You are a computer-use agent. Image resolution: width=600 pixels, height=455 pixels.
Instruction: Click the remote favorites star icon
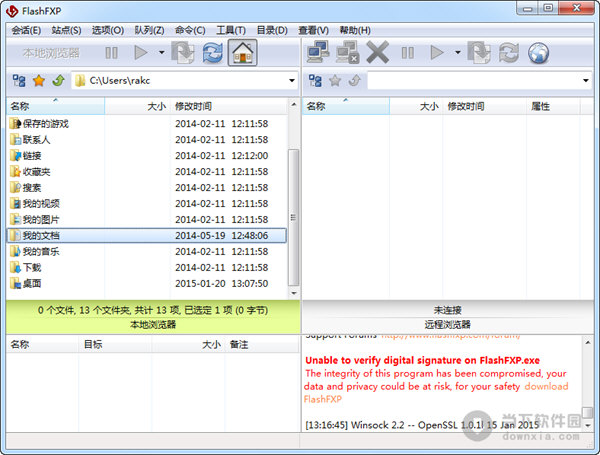(x=335, y=81)
